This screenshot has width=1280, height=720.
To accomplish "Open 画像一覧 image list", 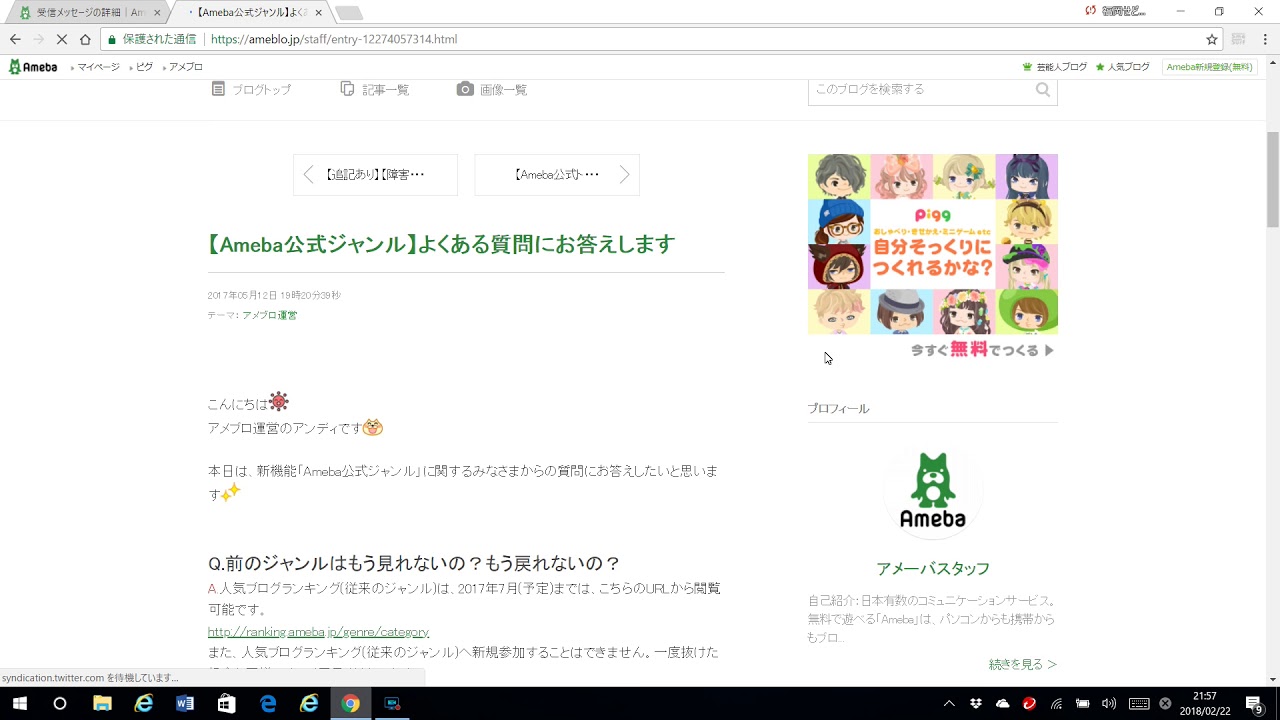I will point(492,89).
